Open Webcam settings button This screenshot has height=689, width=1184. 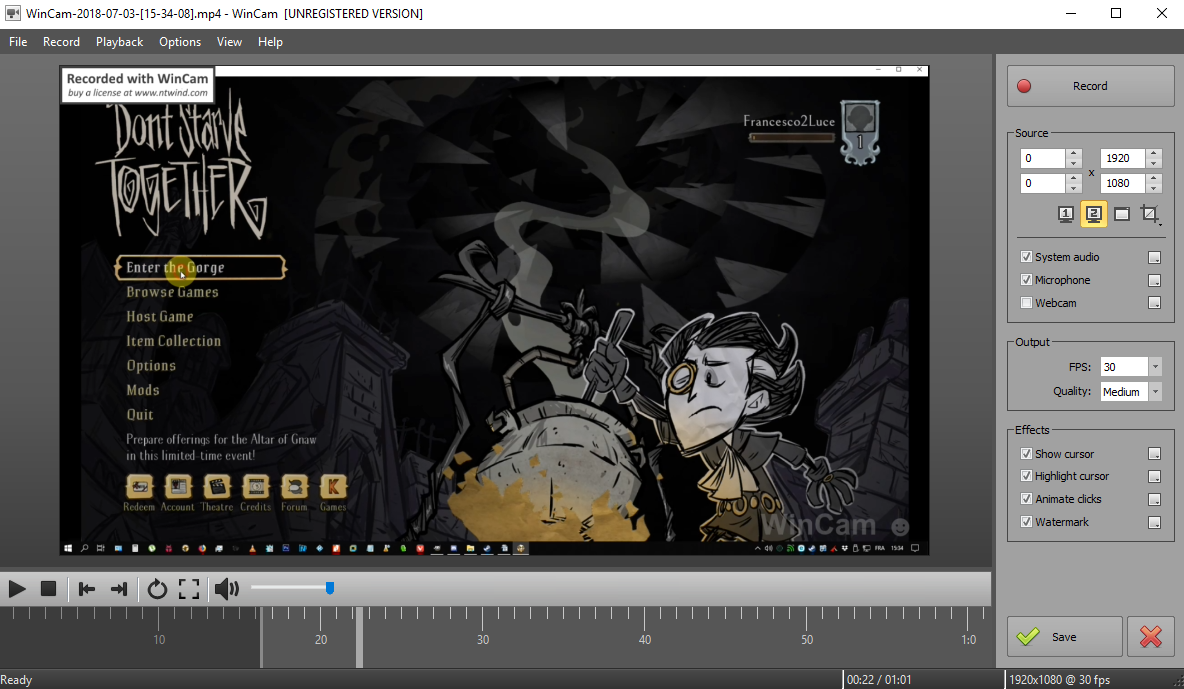(1155, 303)
